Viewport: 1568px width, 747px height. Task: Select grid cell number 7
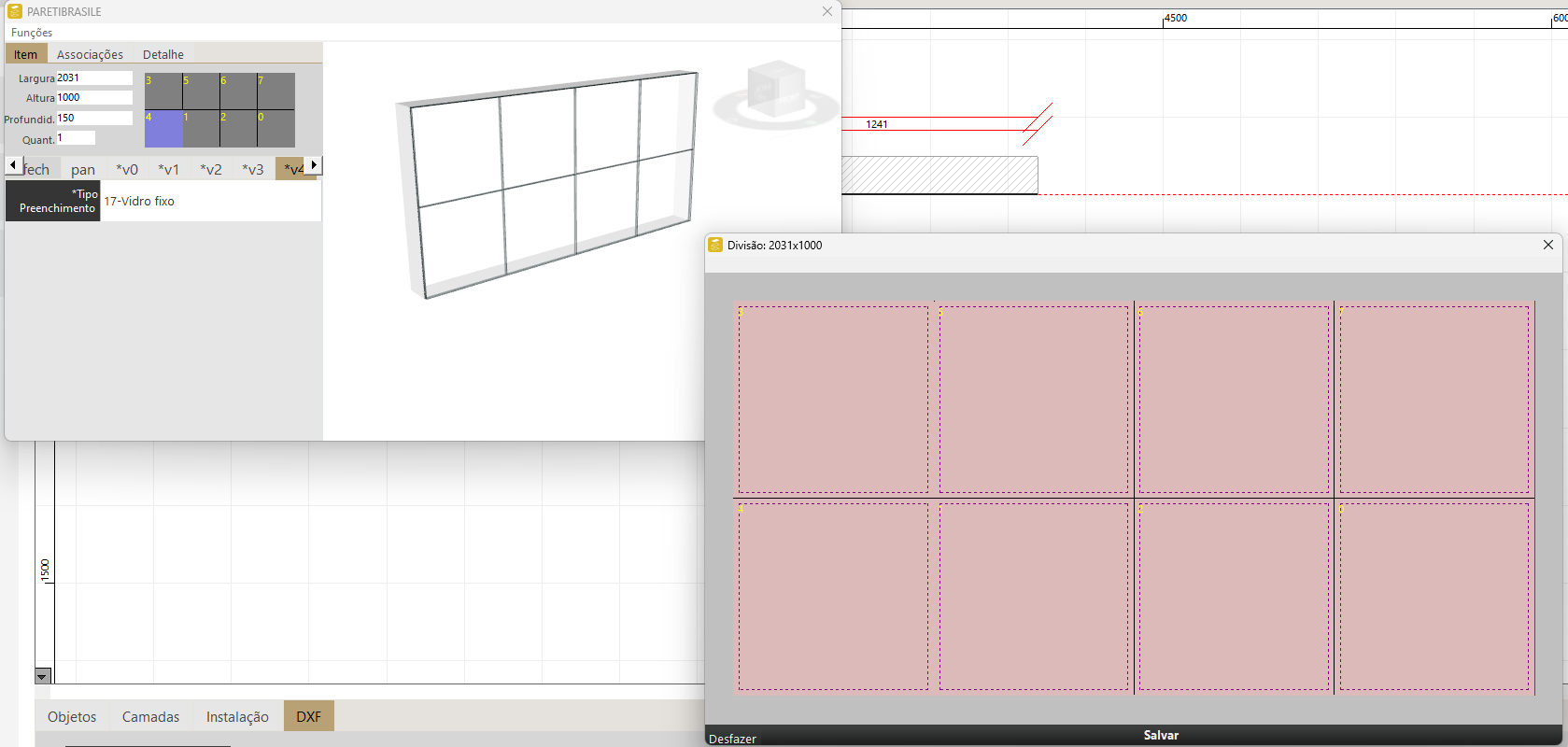275,92
